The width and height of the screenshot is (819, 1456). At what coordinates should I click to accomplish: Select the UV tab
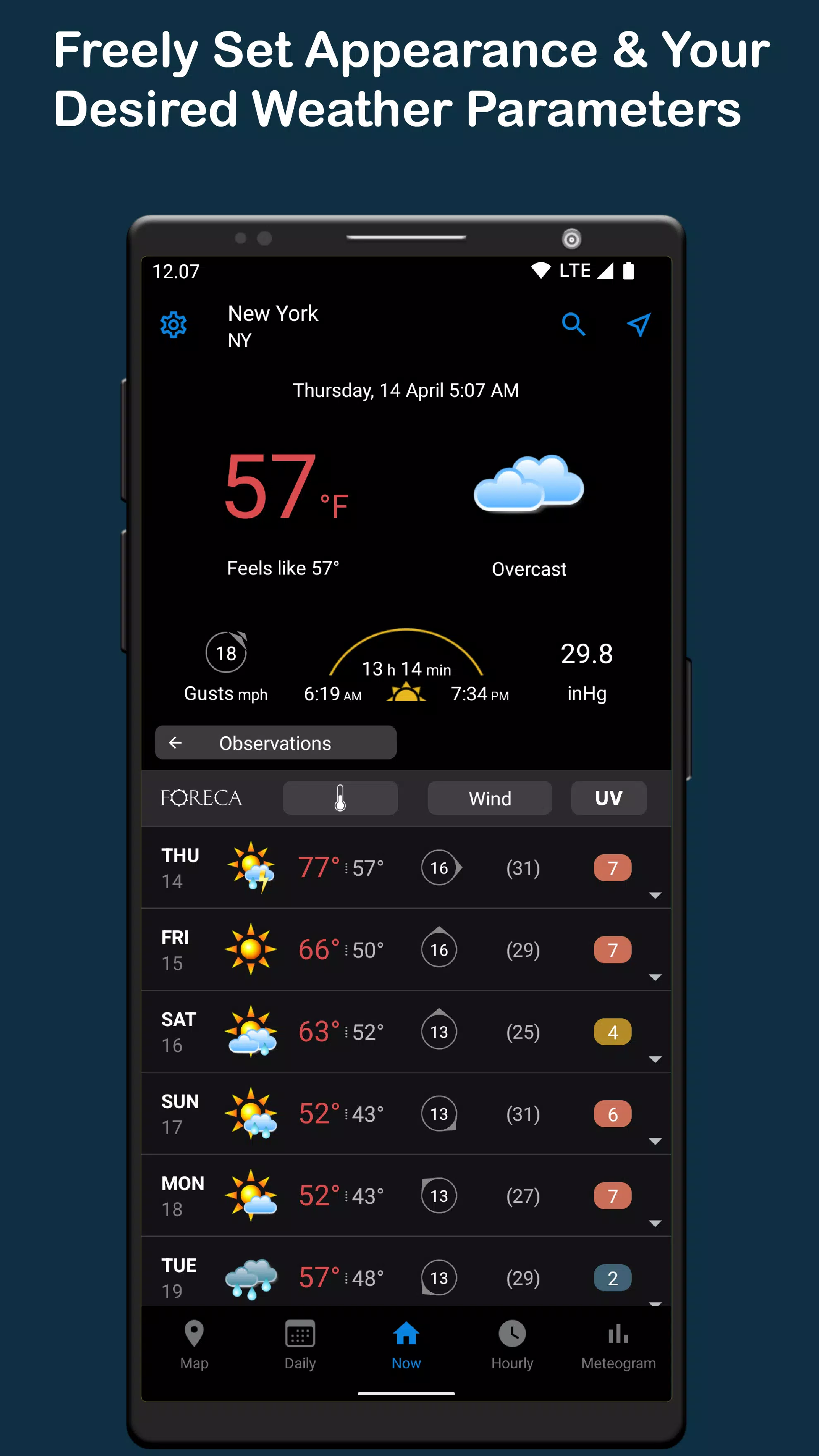(x=608, y=797)
